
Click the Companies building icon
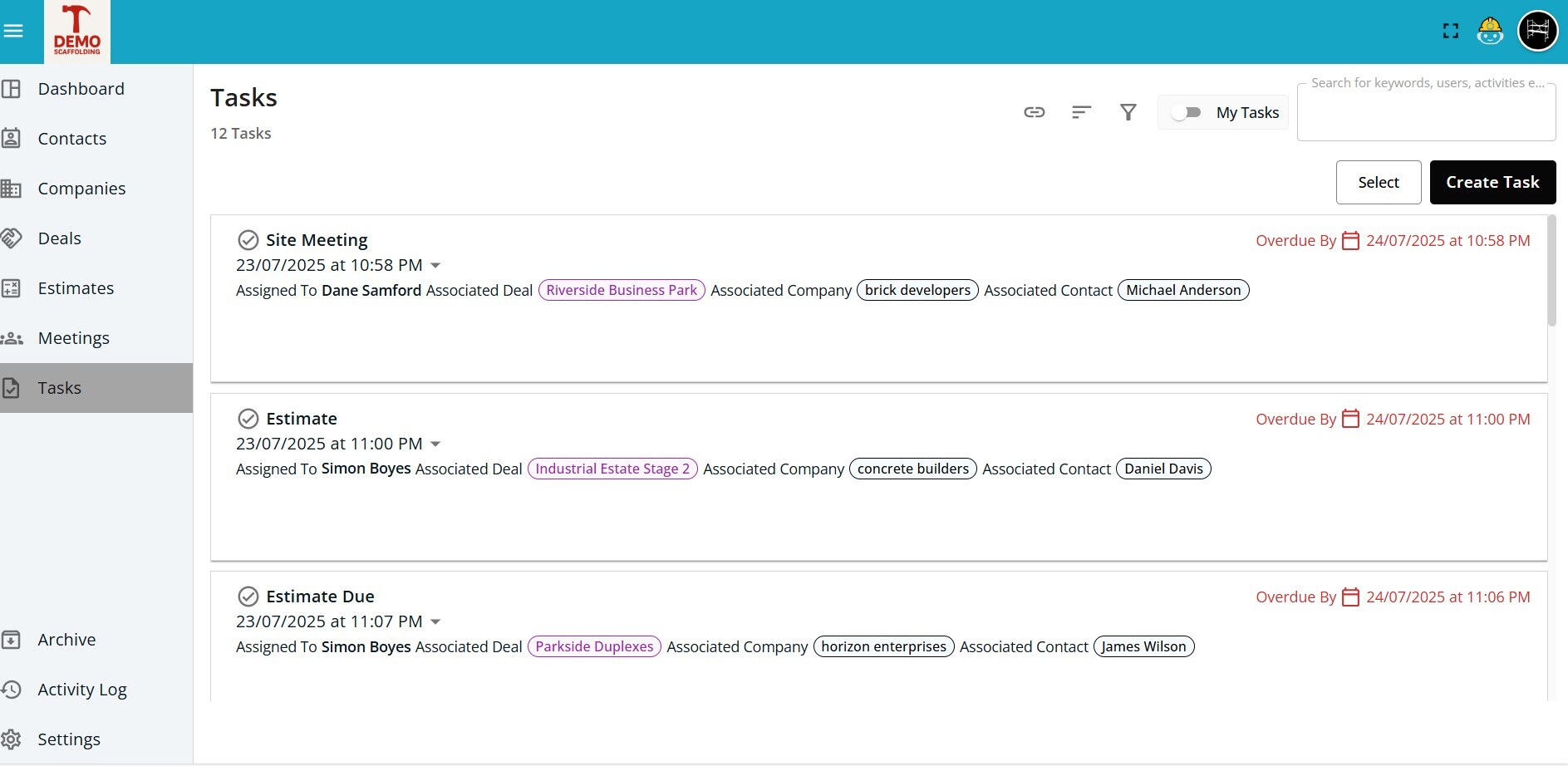pyautogui.click(x=12, y=189)
